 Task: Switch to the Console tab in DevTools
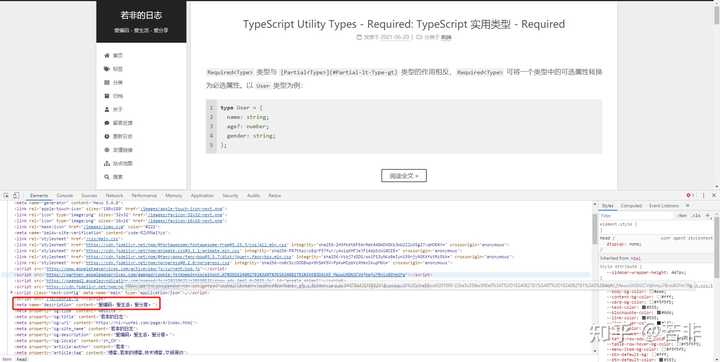[x=65, y=196]
